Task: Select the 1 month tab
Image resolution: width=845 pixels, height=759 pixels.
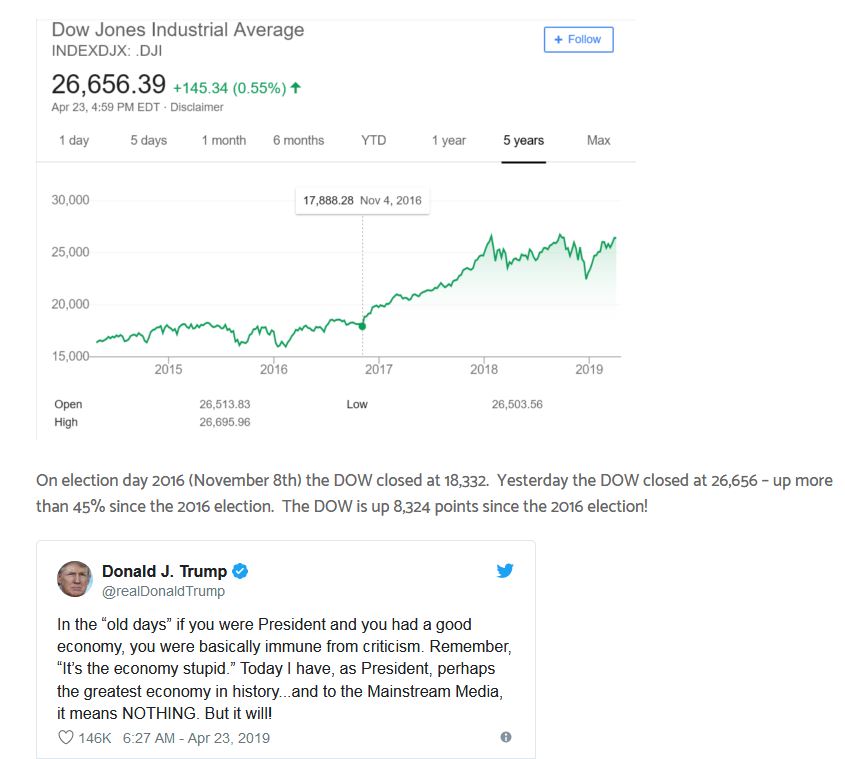Action: point(224,140)
